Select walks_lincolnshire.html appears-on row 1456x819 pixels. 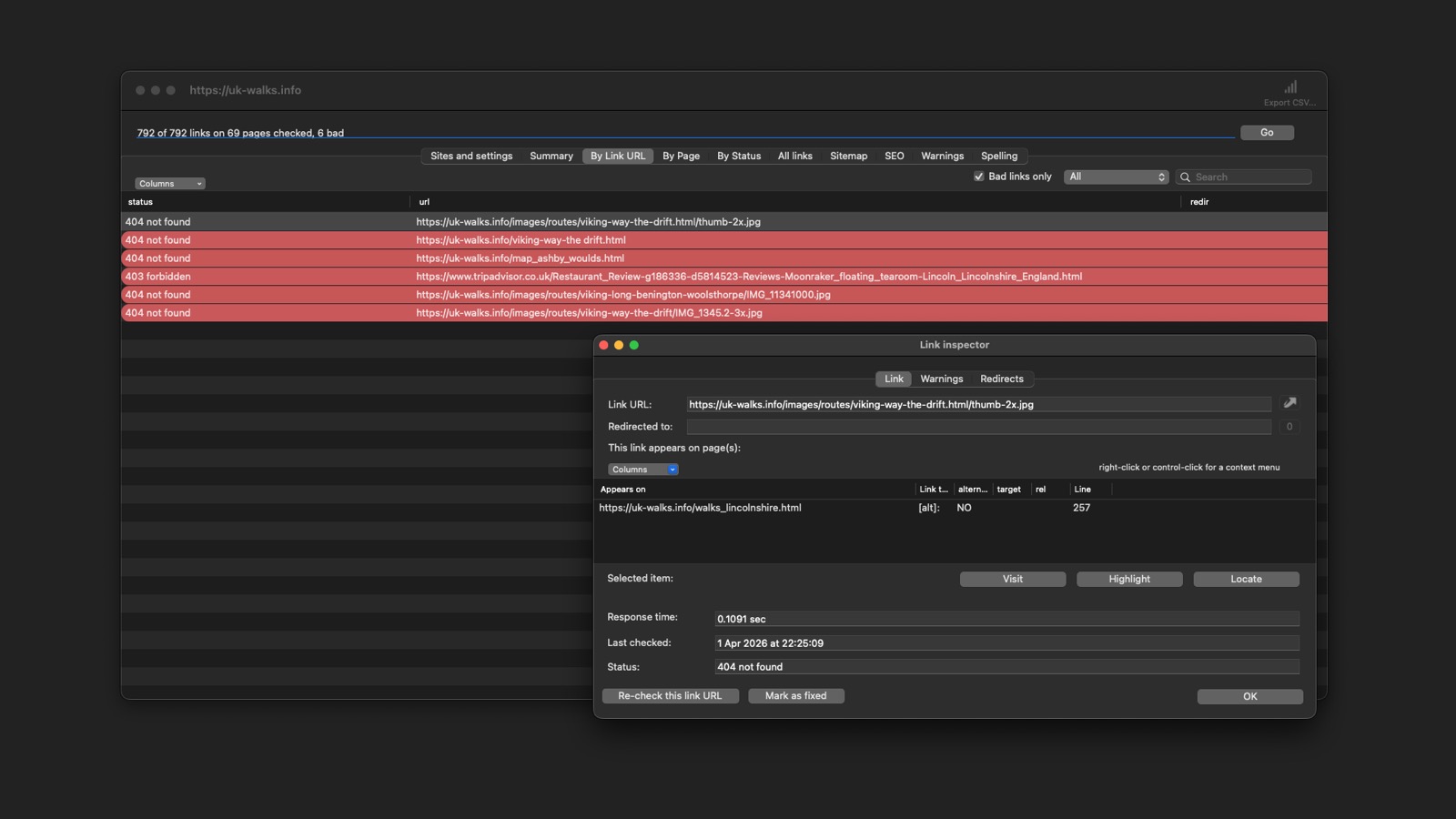click(954, 508)
